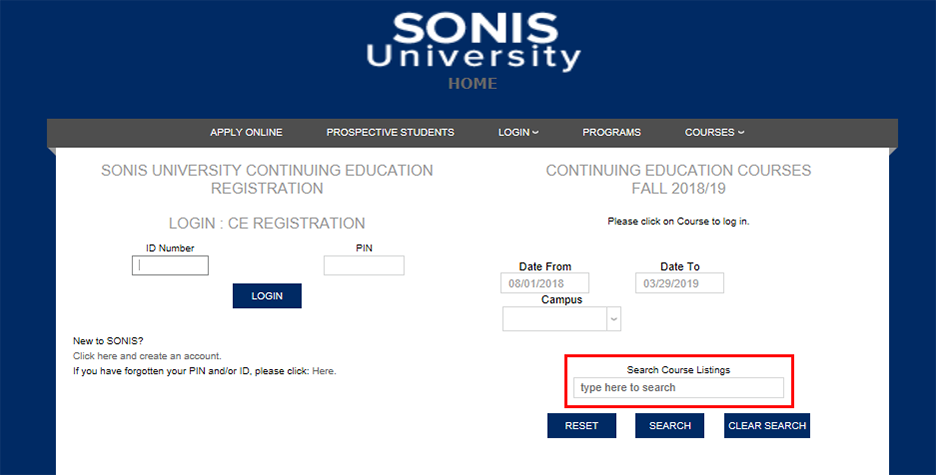Open the PROGRAMS menu item

611,133
